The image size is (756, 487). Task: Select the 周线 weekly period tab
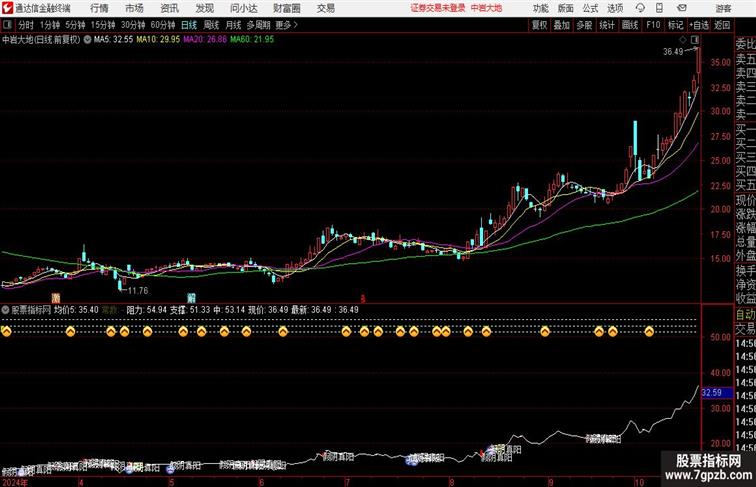211,25
